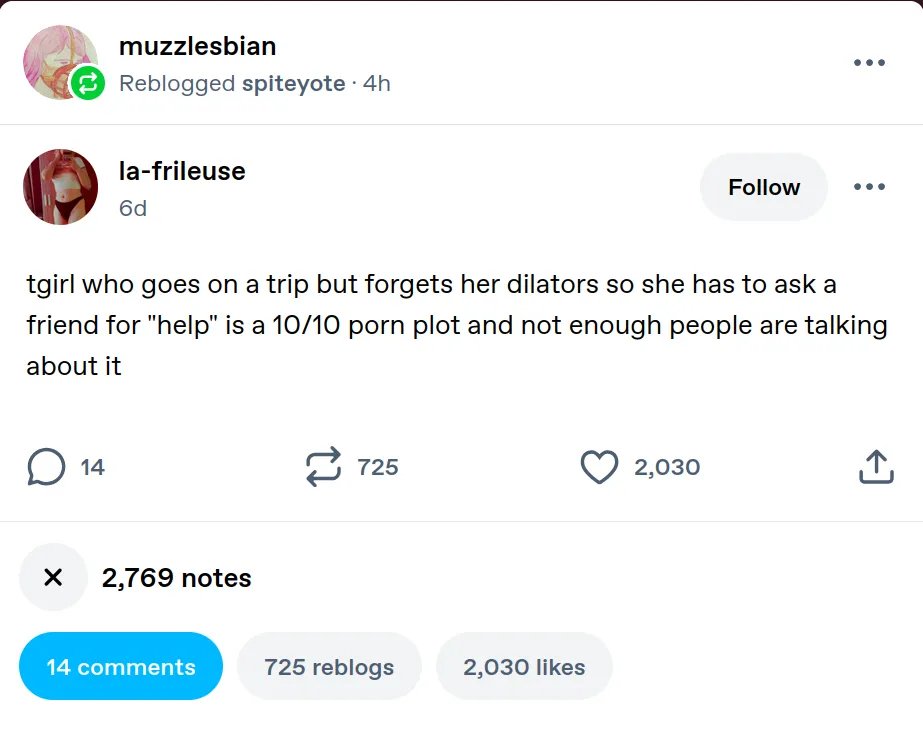Open the muzzlesbian blog name link
Screen dimensions: 923x735
click(x=197, y=46)
